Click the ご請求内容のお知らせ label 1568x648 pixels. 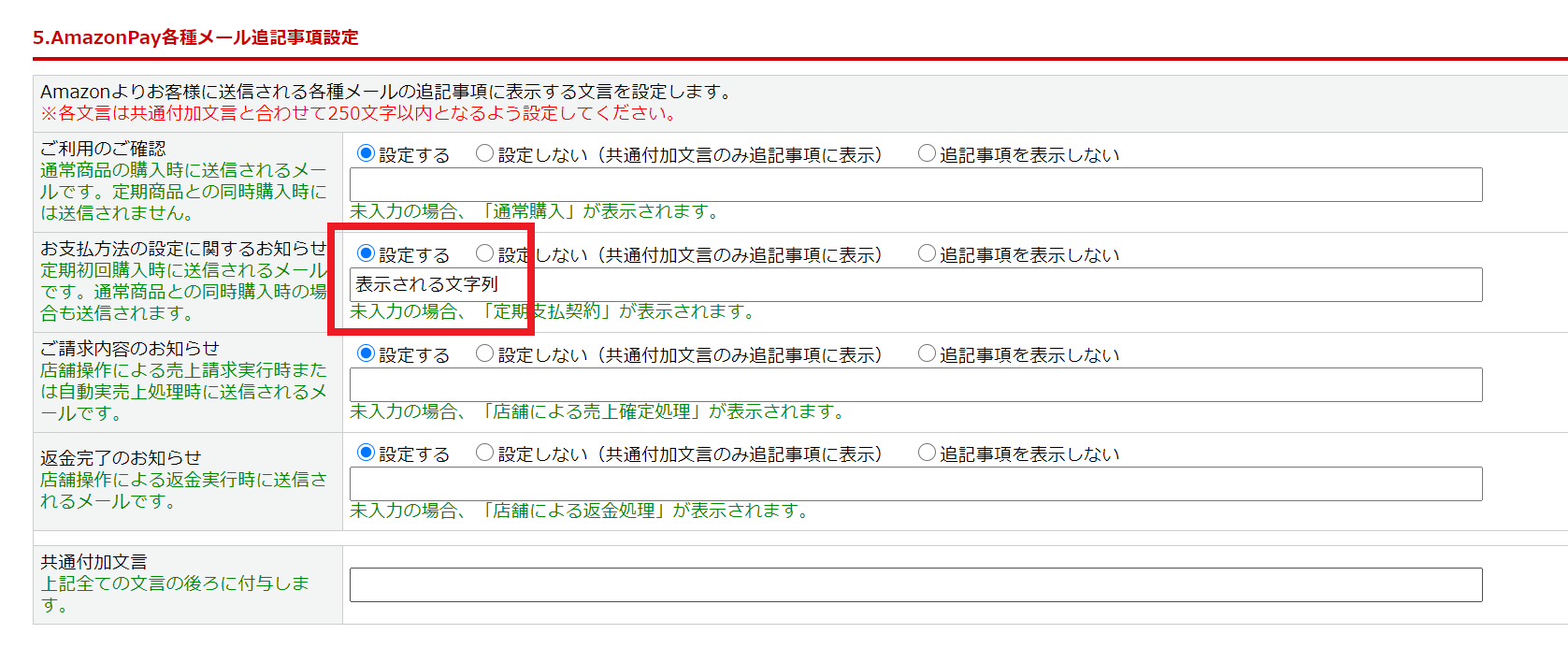pyautogui.click(x=130, y=349)
